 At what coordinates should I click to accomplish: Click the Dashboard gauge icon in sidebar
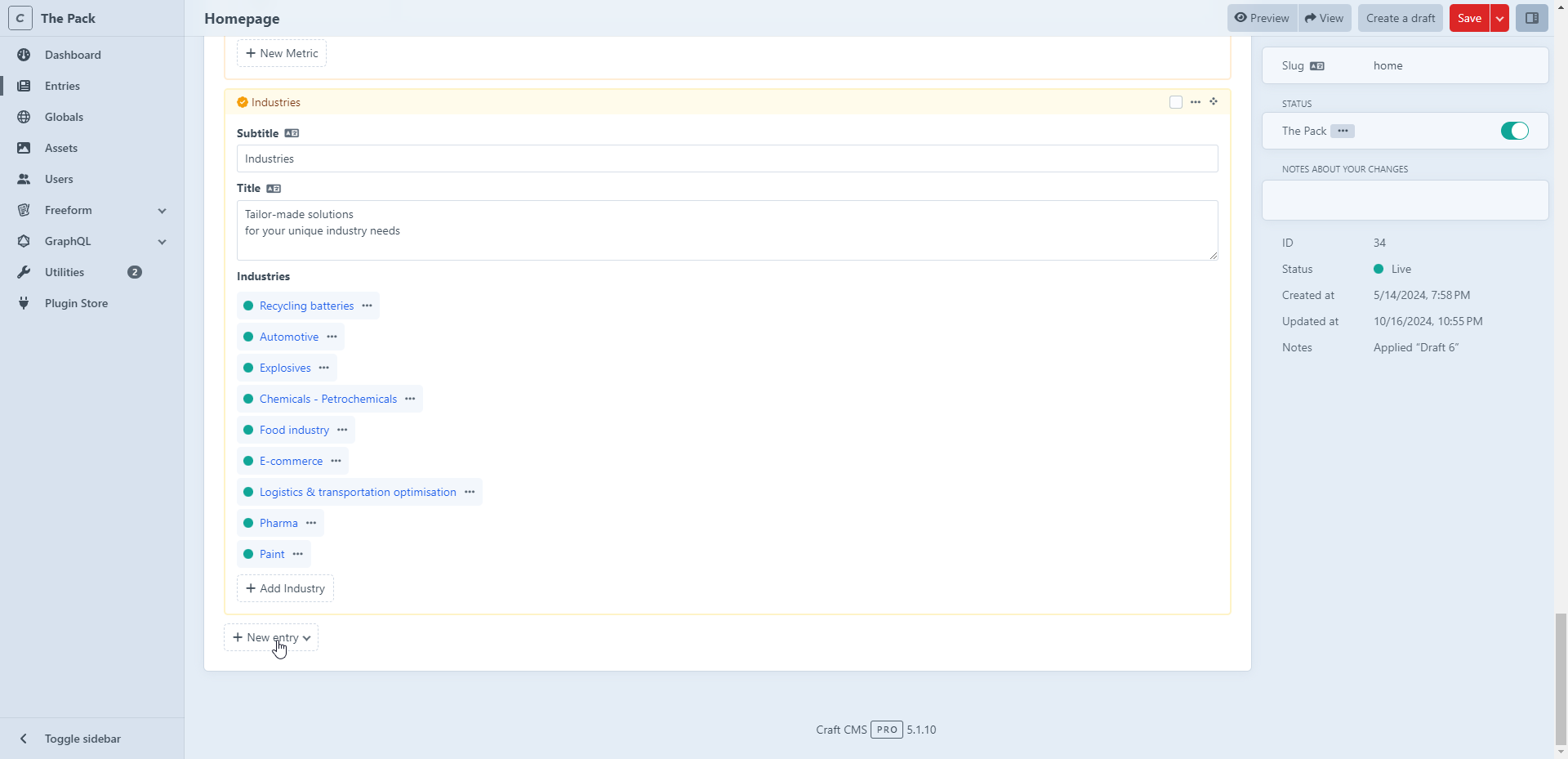(x=24, y=55)
